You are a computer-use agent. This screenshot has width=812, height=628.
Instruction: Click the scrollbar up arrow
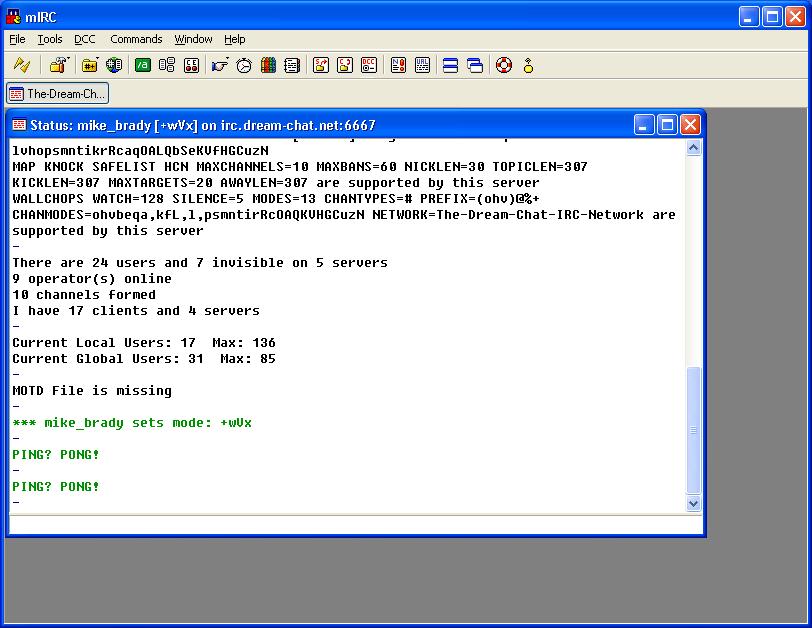pos(693,148)
